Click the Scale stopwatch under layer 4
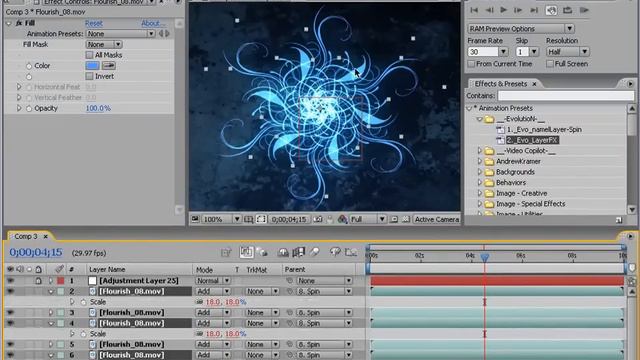The width and height of the screenshot is (640, 360). [83, 334]
